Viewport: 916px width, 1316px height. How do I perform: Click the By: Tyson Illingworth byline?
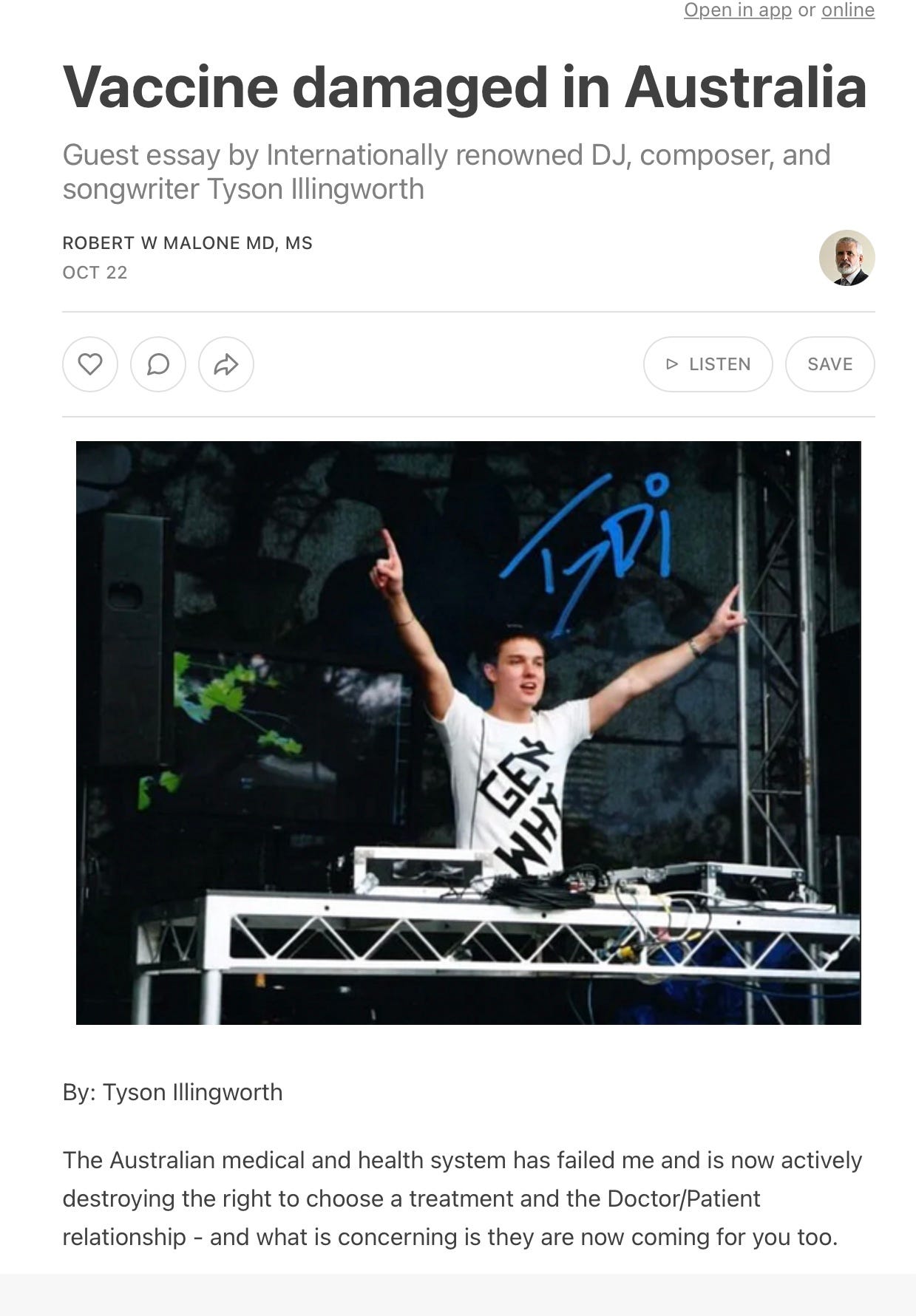pyautogui.click(x=173, y=1092)
